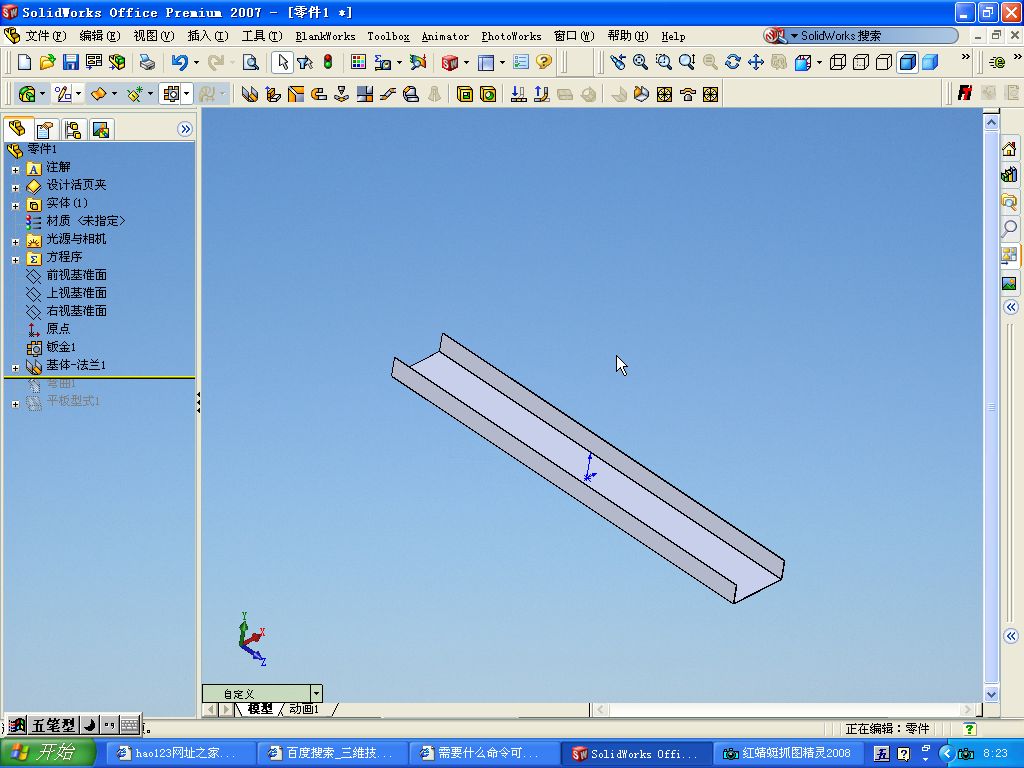The width and height of the screenshot is (1024, 768).
Task: Click the Edge Flange sheet metal tool
Action: (272, 95)
